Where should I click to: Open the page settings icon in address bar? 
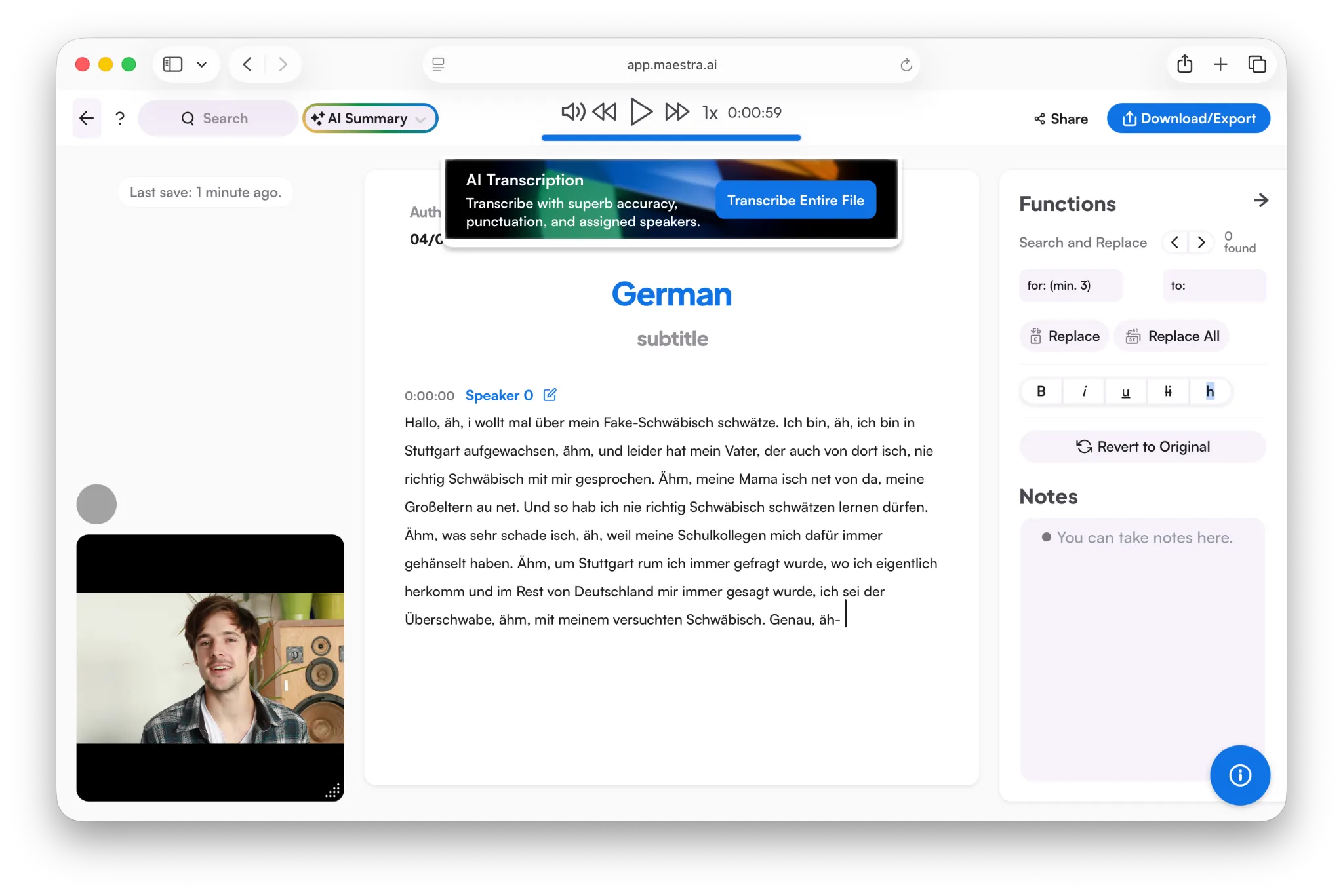click(438, 64)
